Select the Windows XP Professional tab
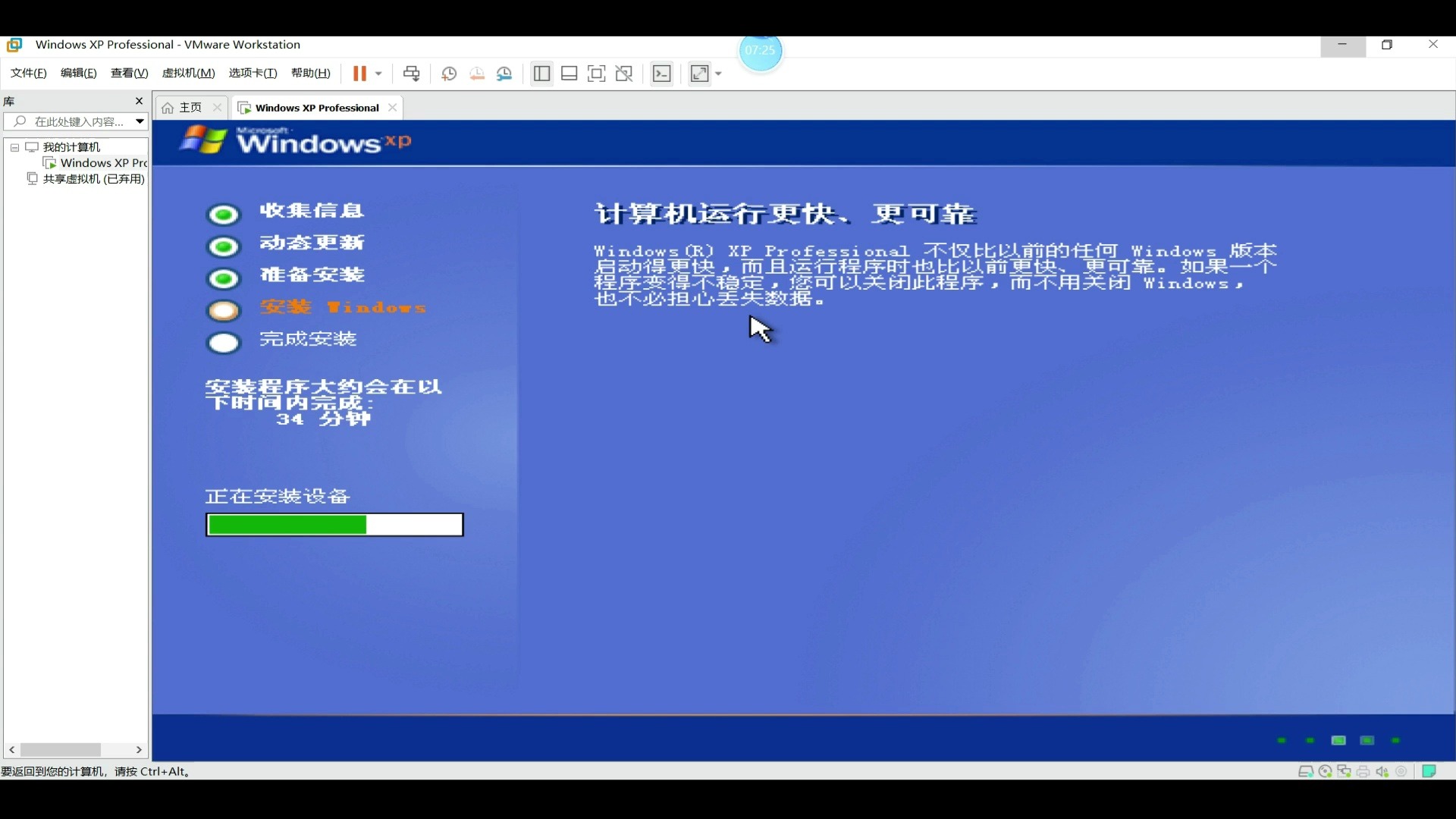 click(317, 108)
